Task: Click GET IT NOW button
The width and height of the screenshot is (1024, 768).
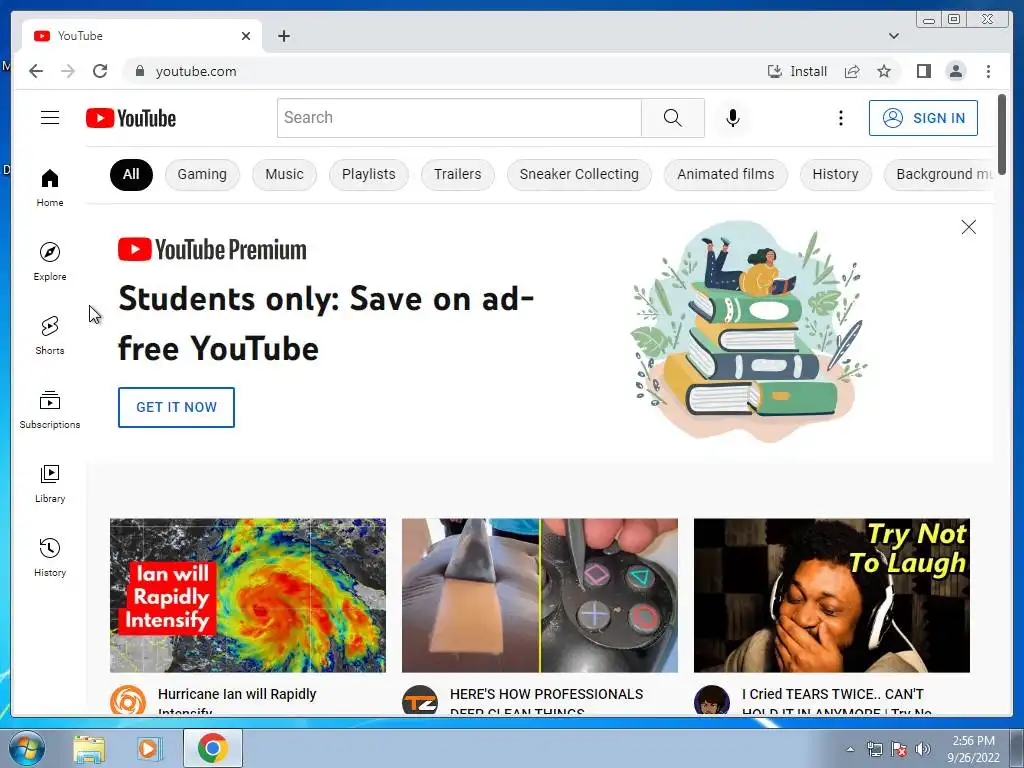Action: tap(176, 408)
